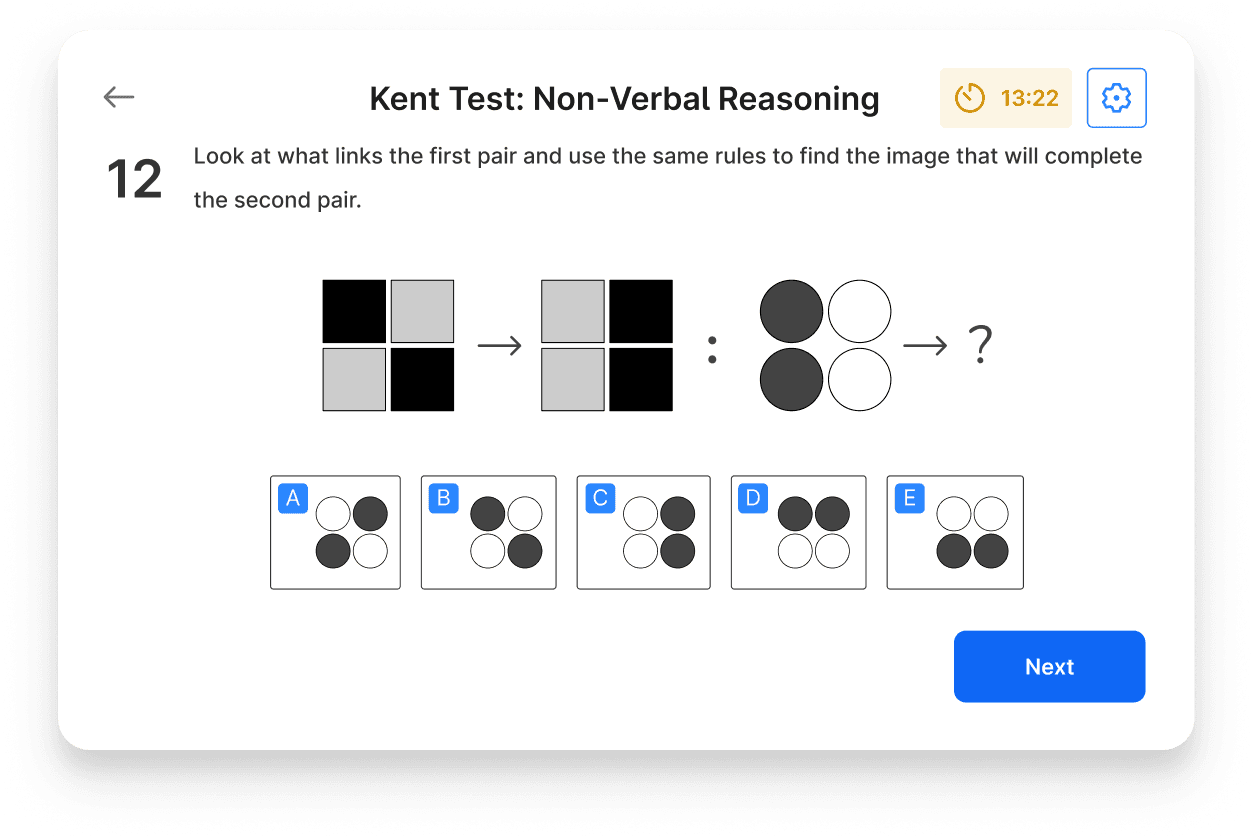1252x836 pixels.
Task: Select answer option B
Action: click(x=489, y=532)
